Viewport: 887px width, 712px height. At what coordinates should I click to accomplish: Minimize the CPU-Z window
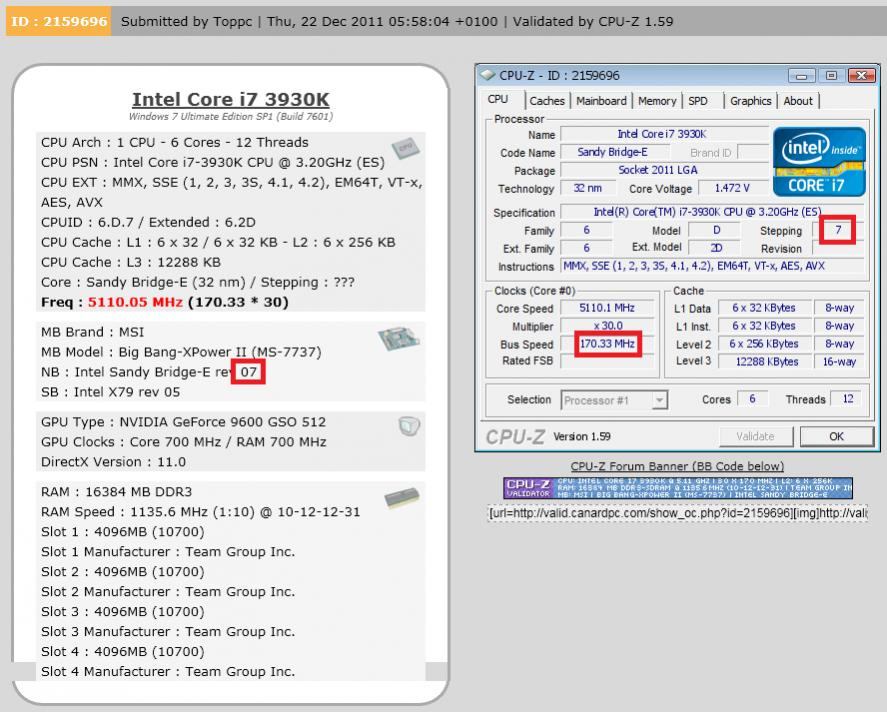[802, 75]
